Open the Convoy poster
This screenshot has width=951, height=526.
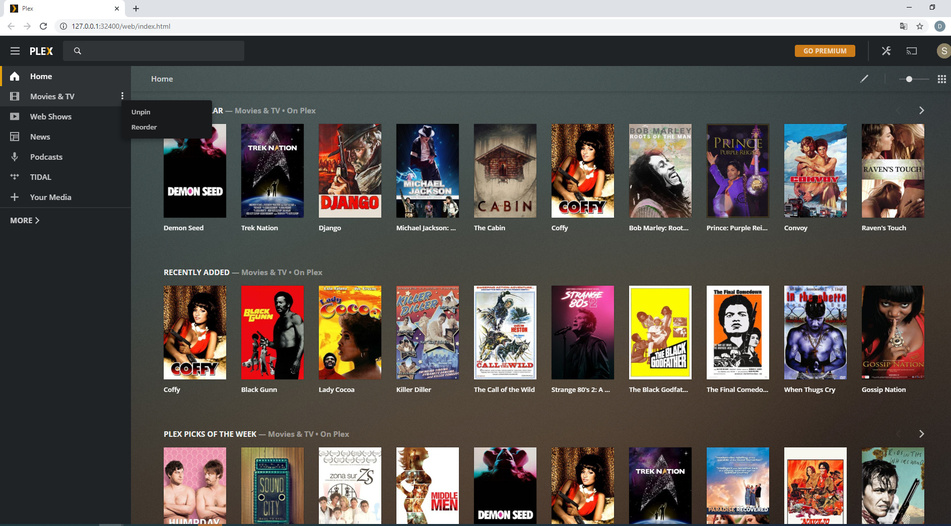(x=815, y=170)
